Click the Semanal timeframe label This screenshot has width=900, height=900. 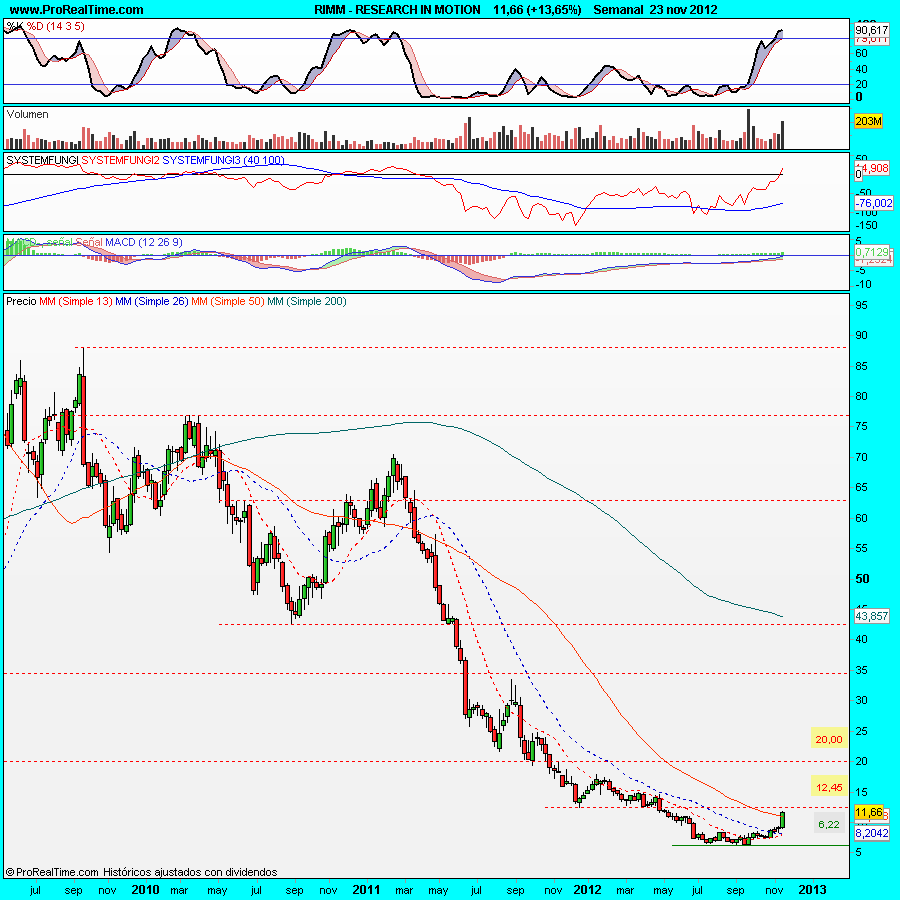619,10
